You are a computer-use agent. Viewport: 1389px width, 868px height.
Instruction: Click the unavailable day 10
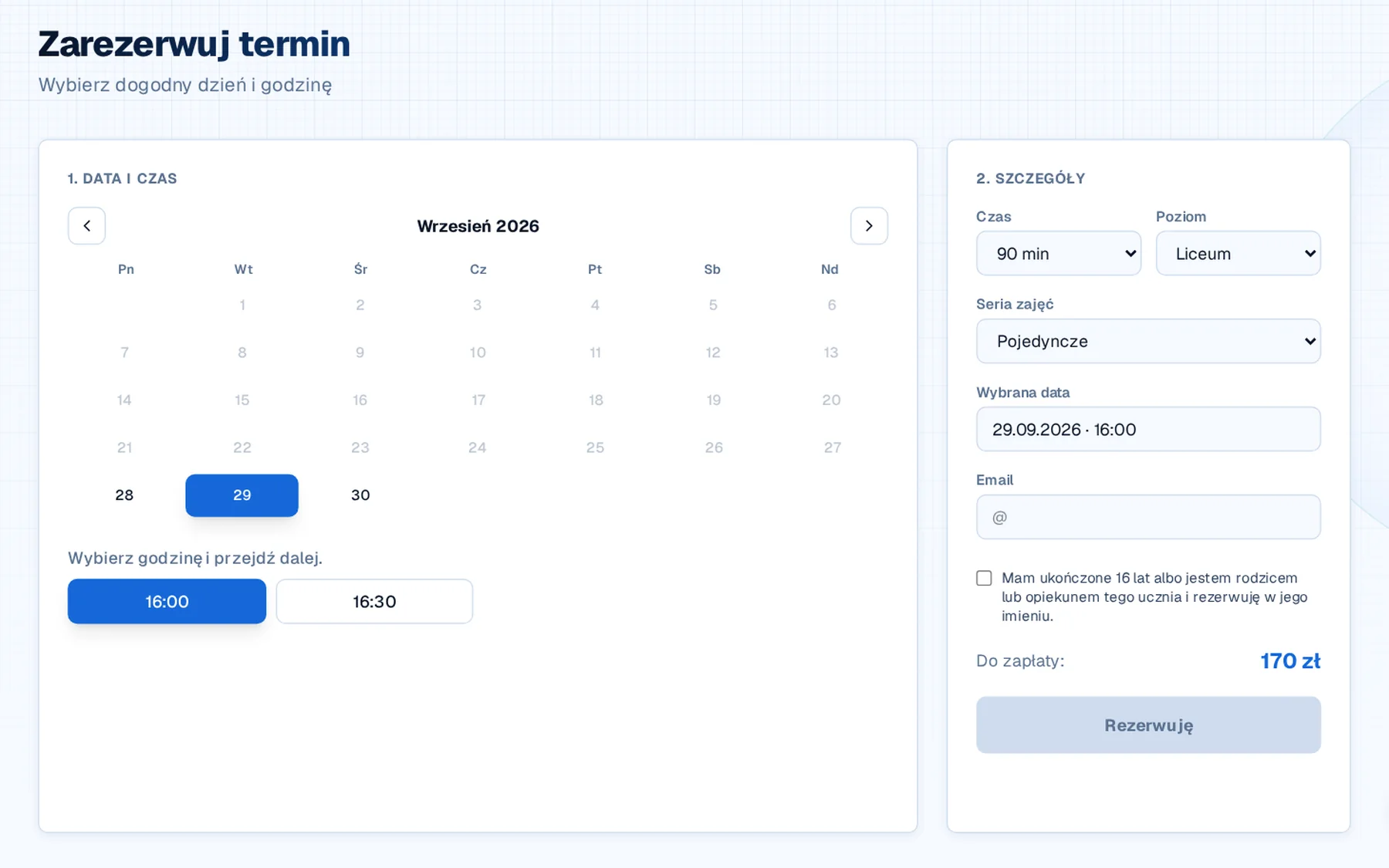(478, 353)
